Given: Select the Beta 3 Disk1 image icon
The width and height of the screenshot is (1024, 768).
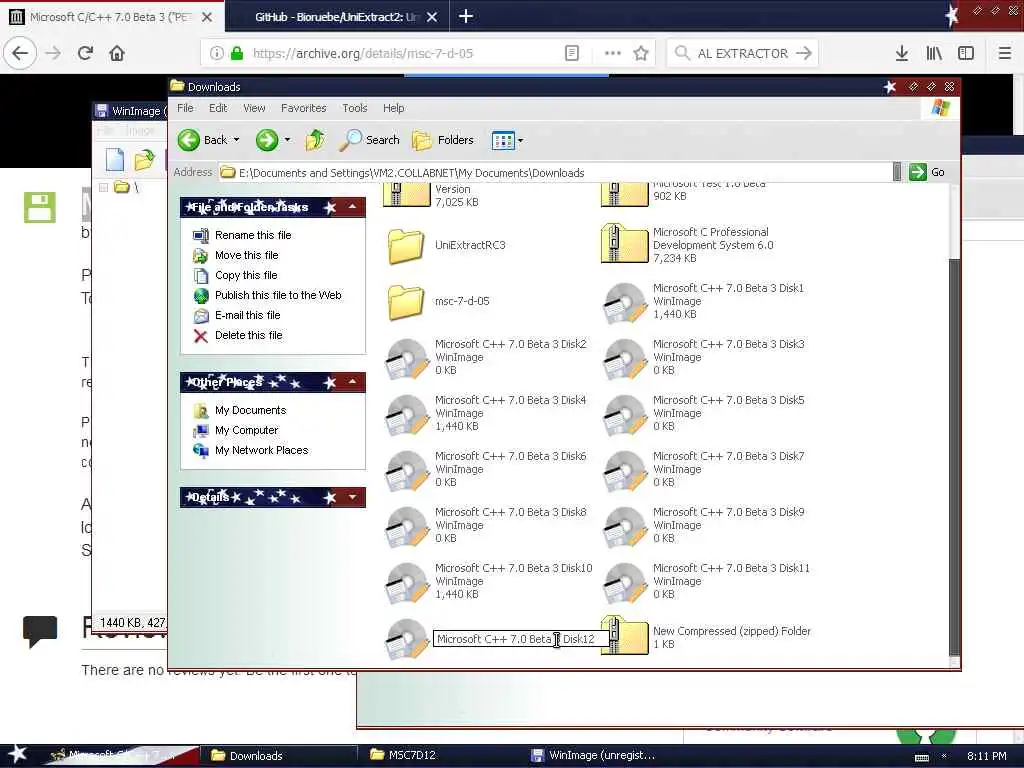Looking at the screenshot, I should pyautogui.click(x=624, y=302).
